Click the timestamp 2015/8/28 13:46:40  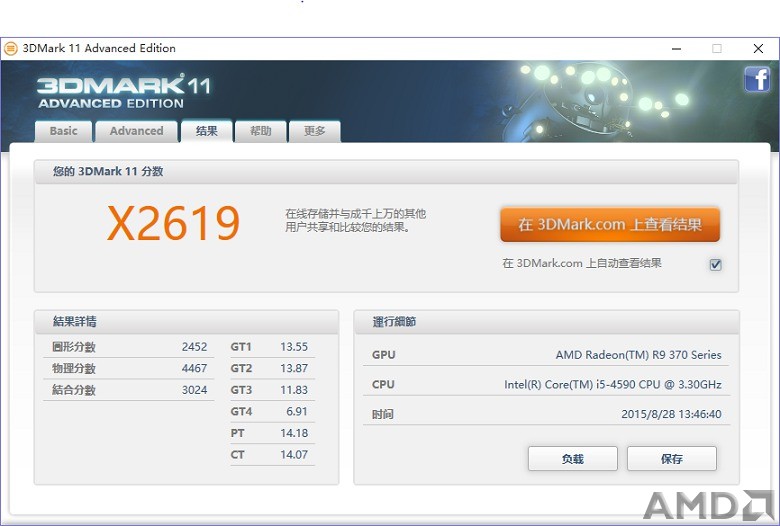(x=671, y=414)
